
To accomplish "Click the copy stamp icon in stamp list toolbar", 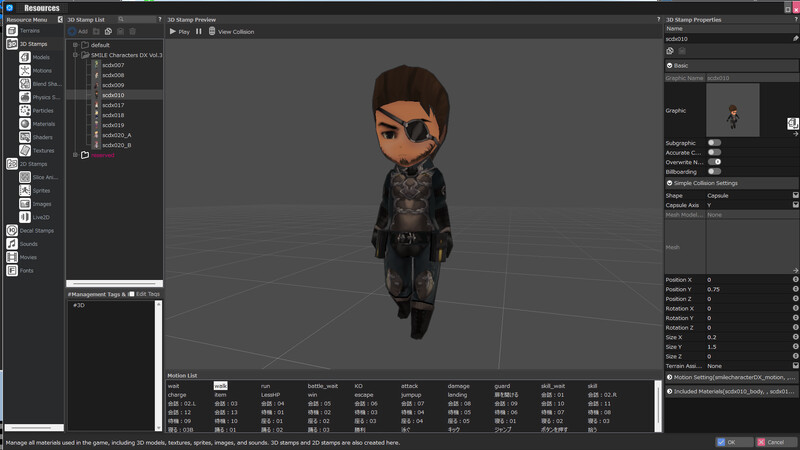I will click(x=108, y=31).
